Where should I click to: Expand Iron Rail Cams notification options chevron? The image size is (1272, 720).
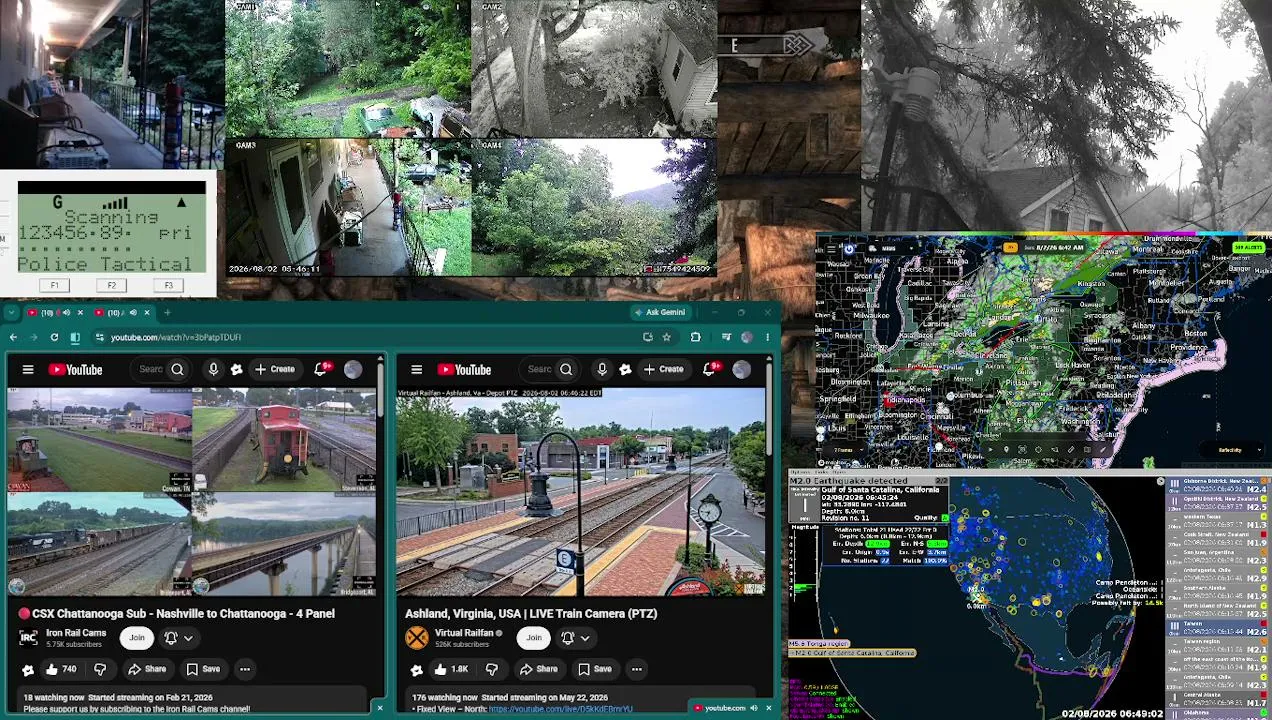[187, 638]
